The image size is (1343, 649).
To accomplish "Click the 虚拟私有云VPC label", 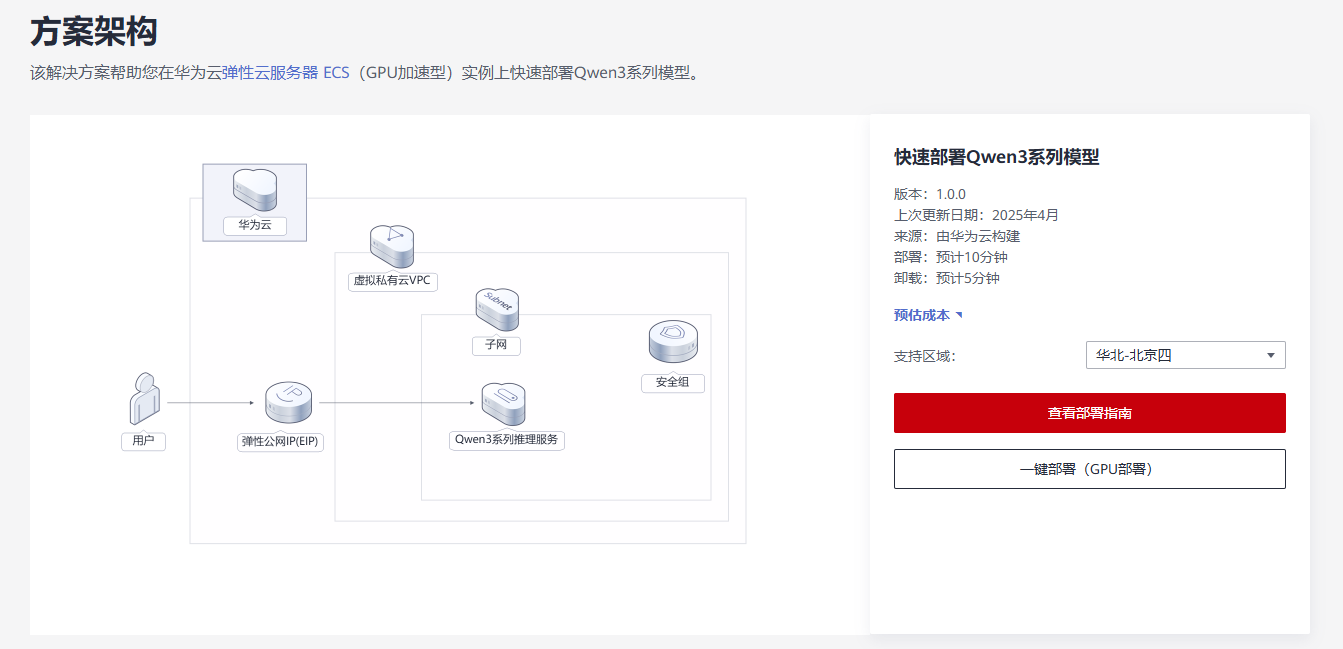I will pyautogui.click(x=392, y=281).
